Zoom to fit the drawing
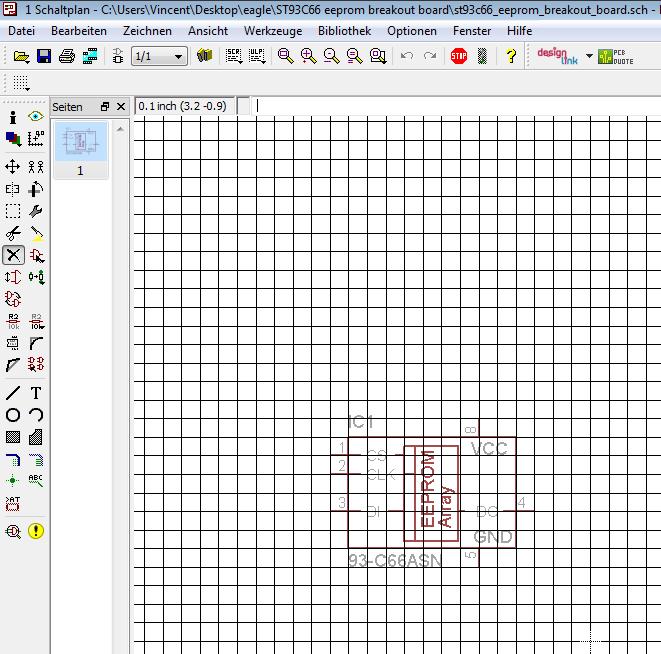 point(285,56)
